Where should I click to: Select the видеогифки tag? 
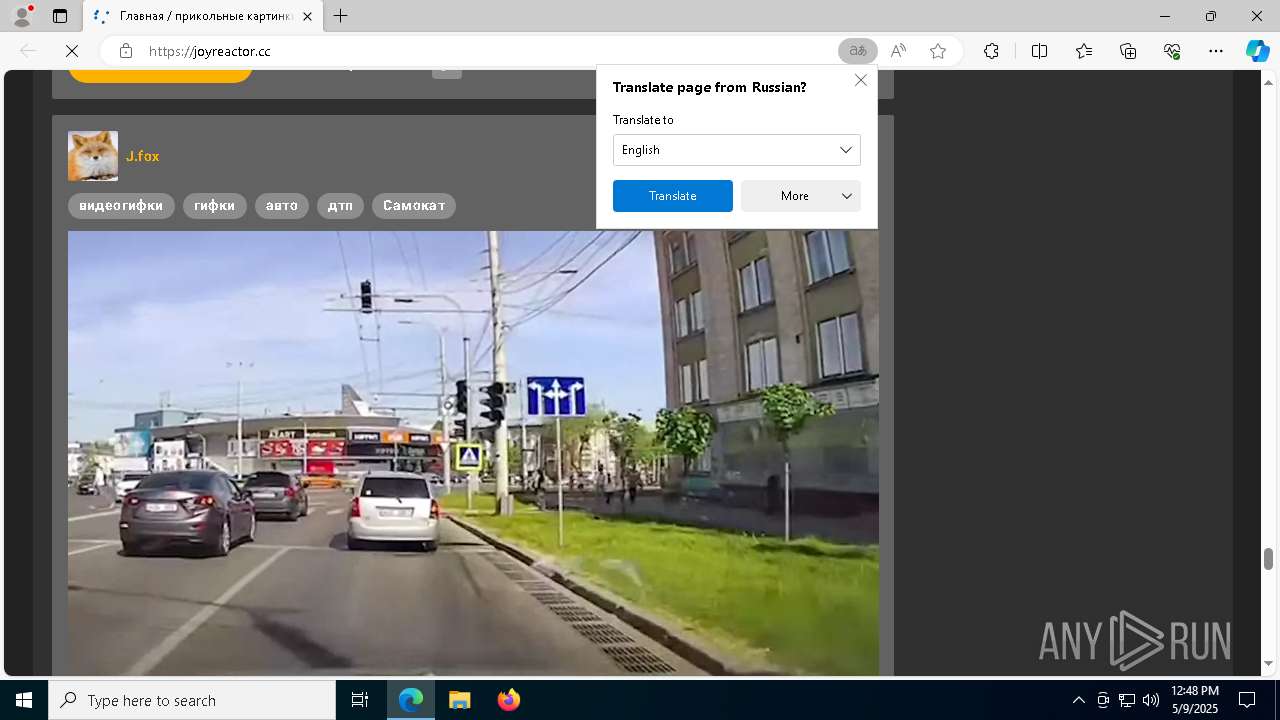coord(121,206)
